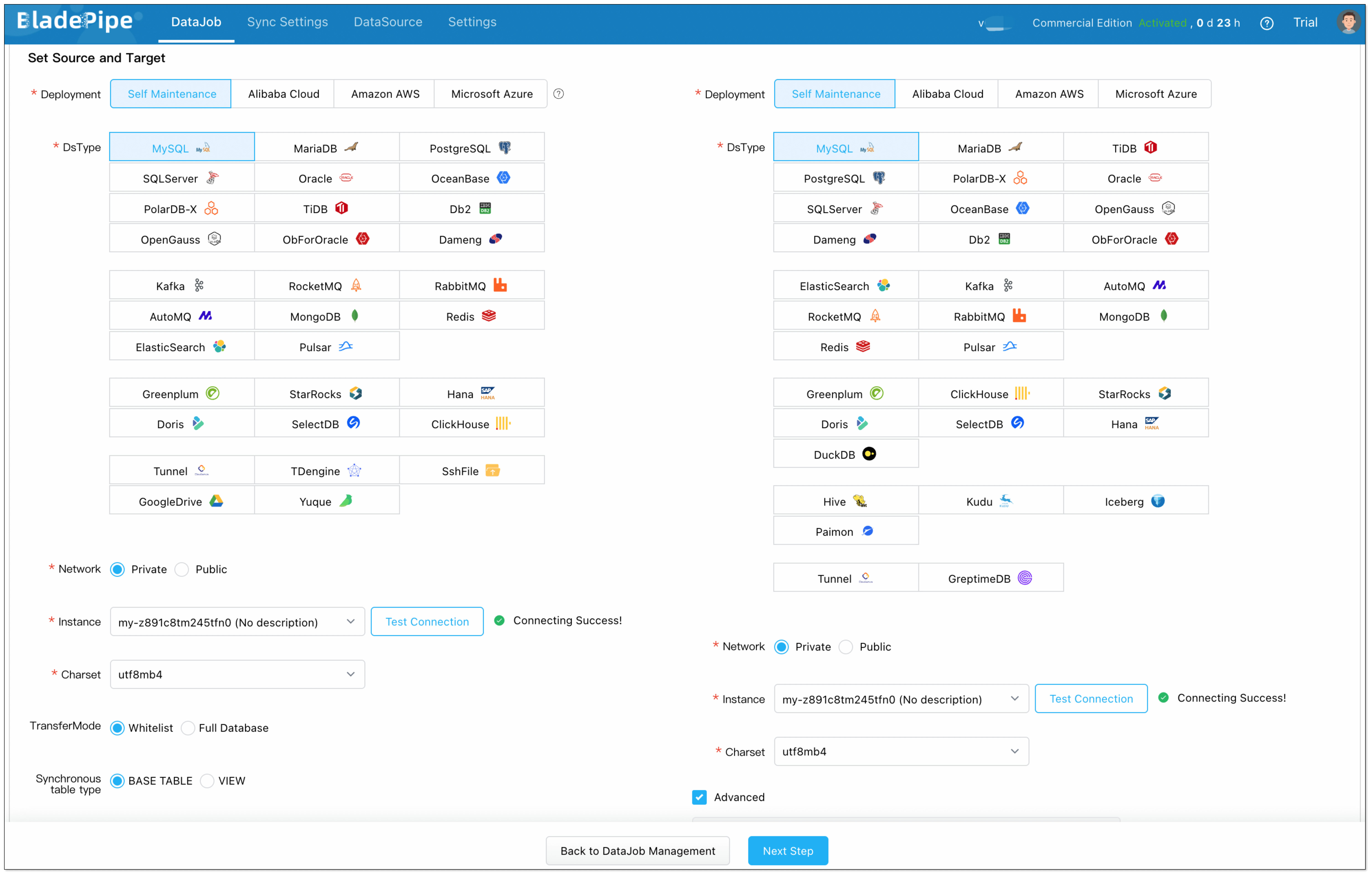Image resolution: width=1372 pixels, height=876 pixels.
Task: Open the target Charset dropdown
Action: coord(901,751)
